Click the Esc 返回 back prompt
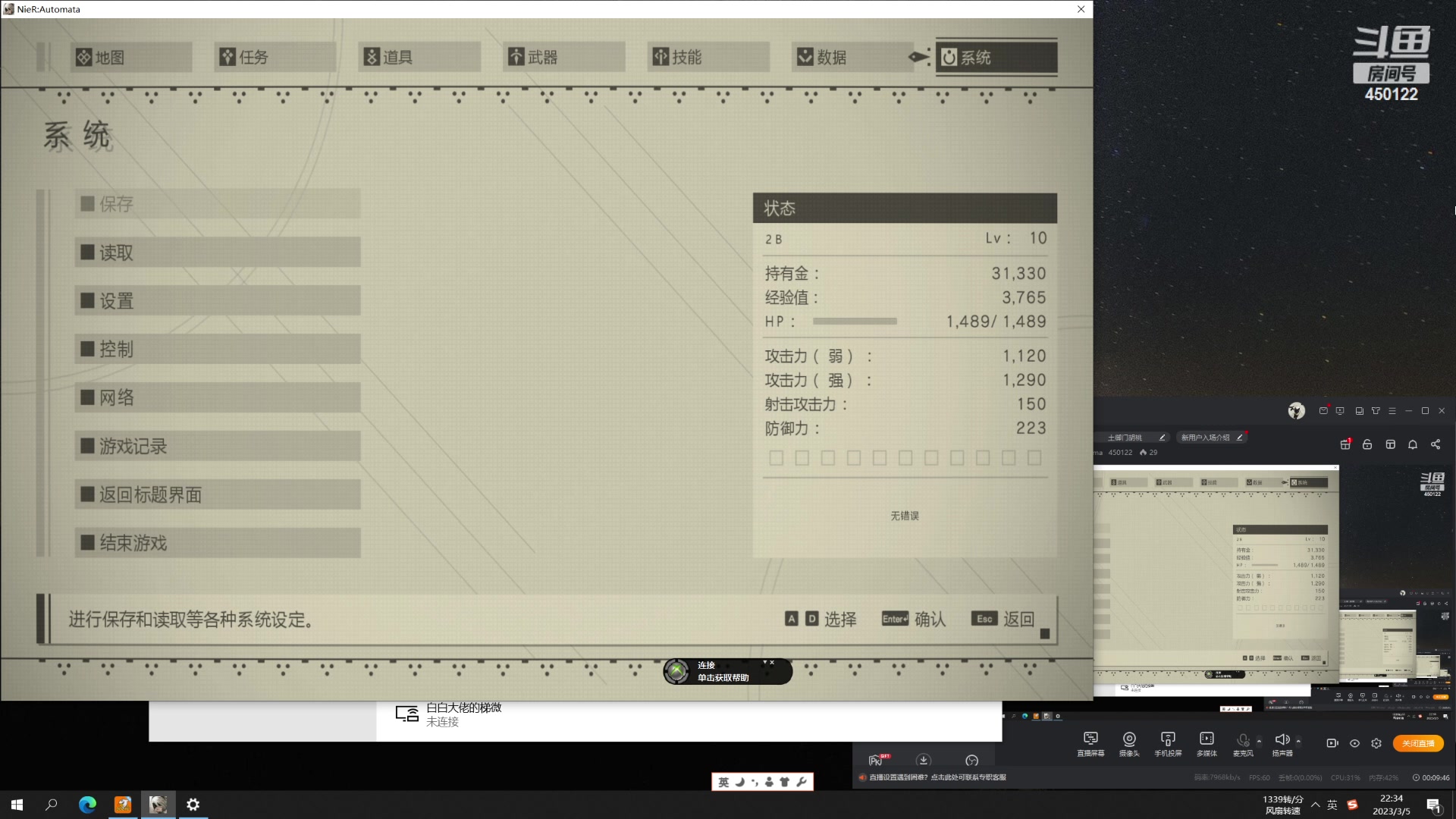The image size is (1456, 819). pyautogui.click(x=1003, y=619)
